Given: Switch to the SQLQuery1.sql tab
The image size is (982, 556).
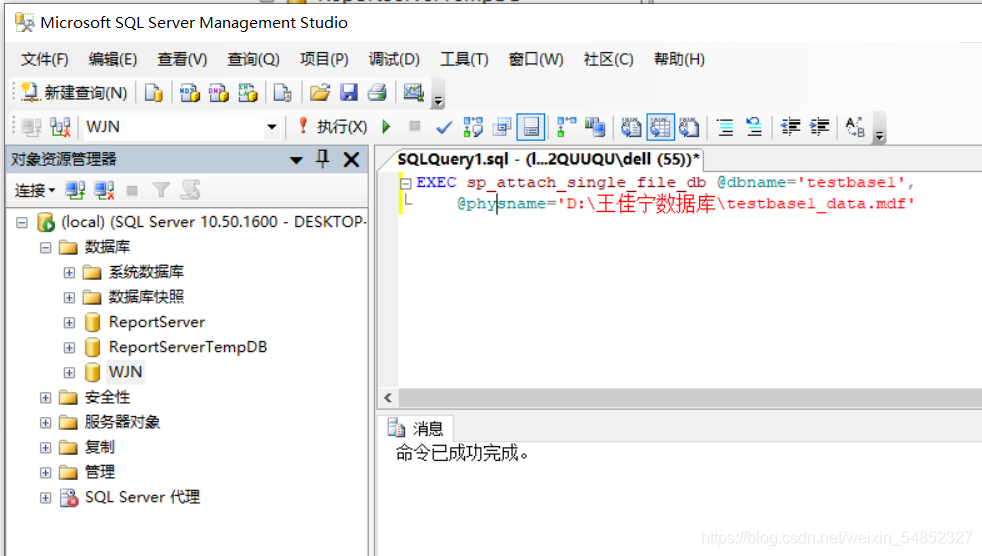Looking at the screenshot, I should tap(548, 159).
